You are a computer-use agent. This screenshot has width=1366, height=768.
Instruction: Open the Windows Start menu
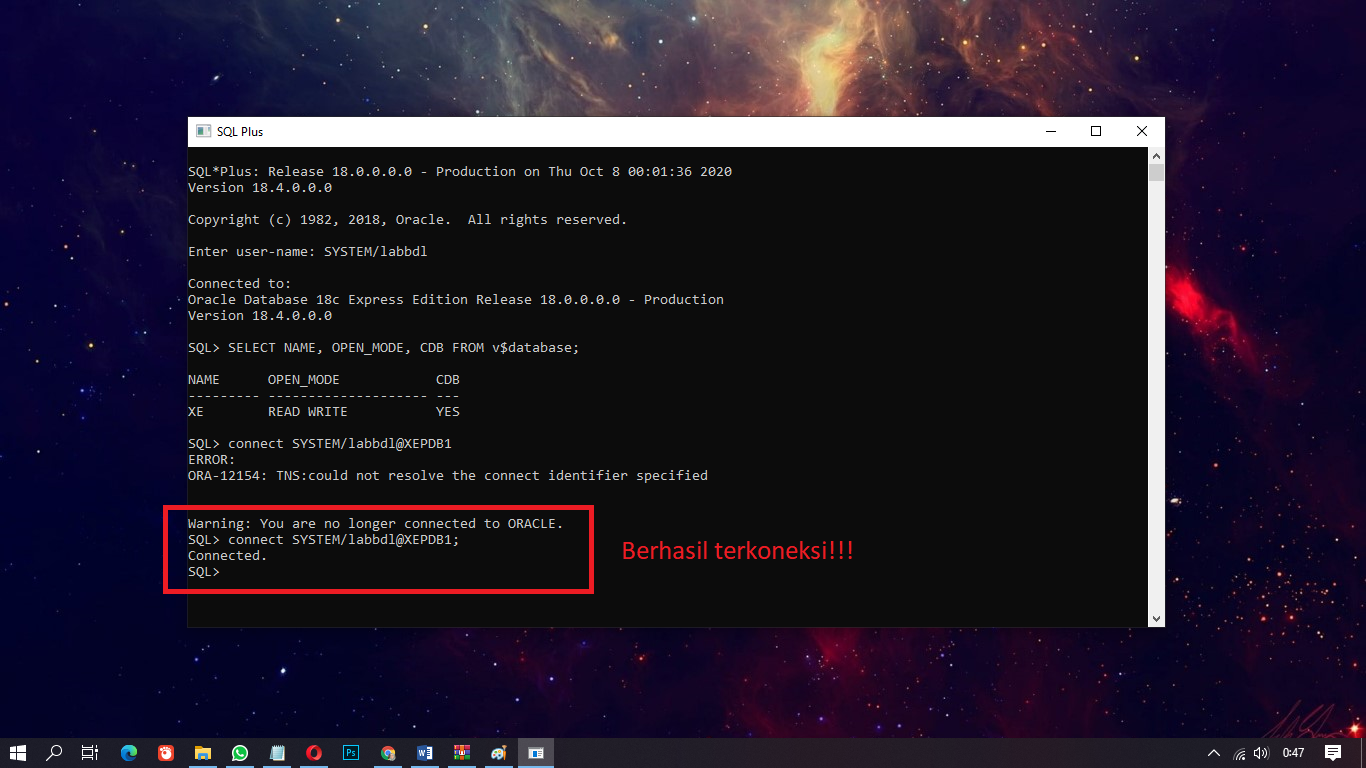(x=18, y=753)
